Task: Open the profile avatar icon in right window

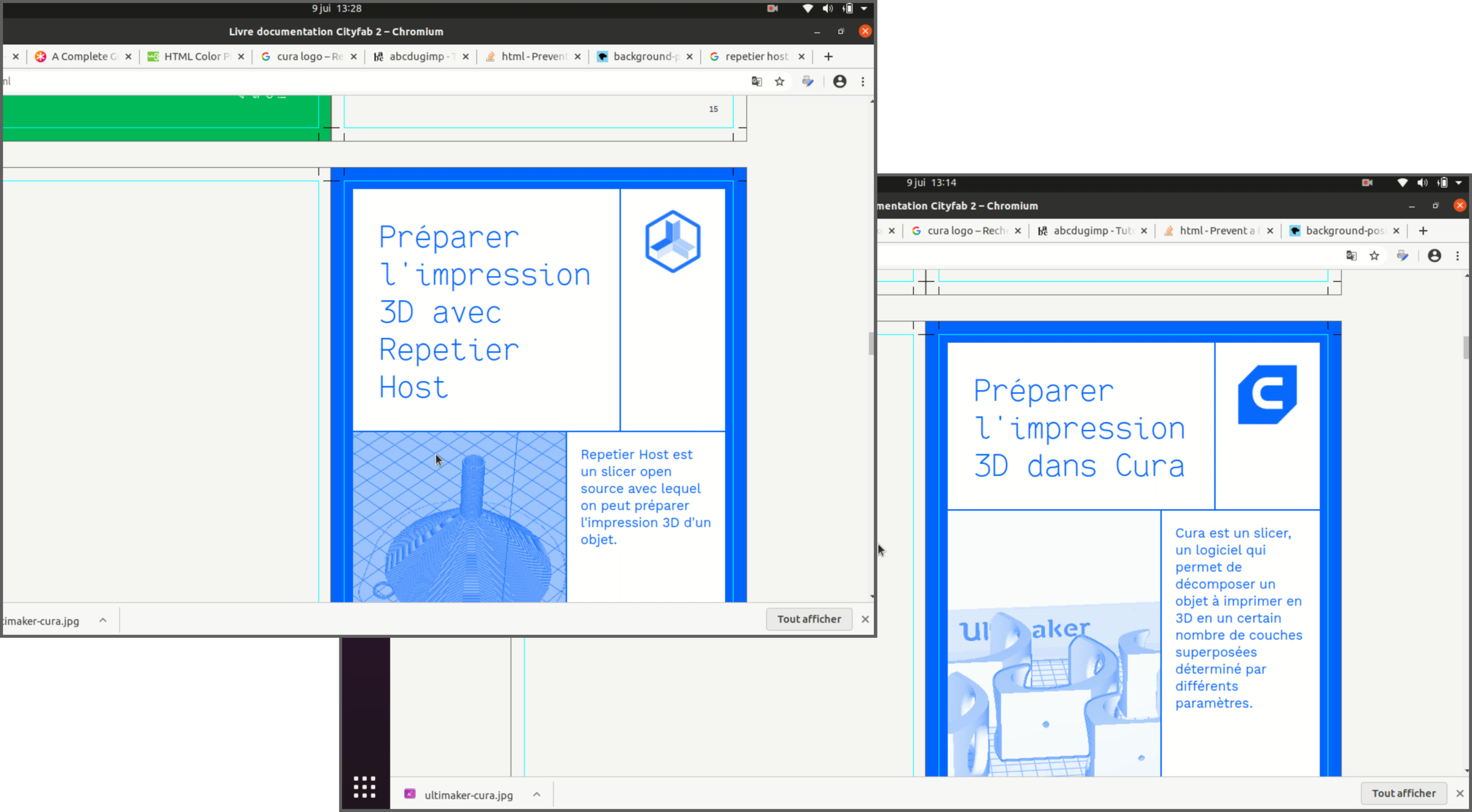Action: pos(1434,256)
